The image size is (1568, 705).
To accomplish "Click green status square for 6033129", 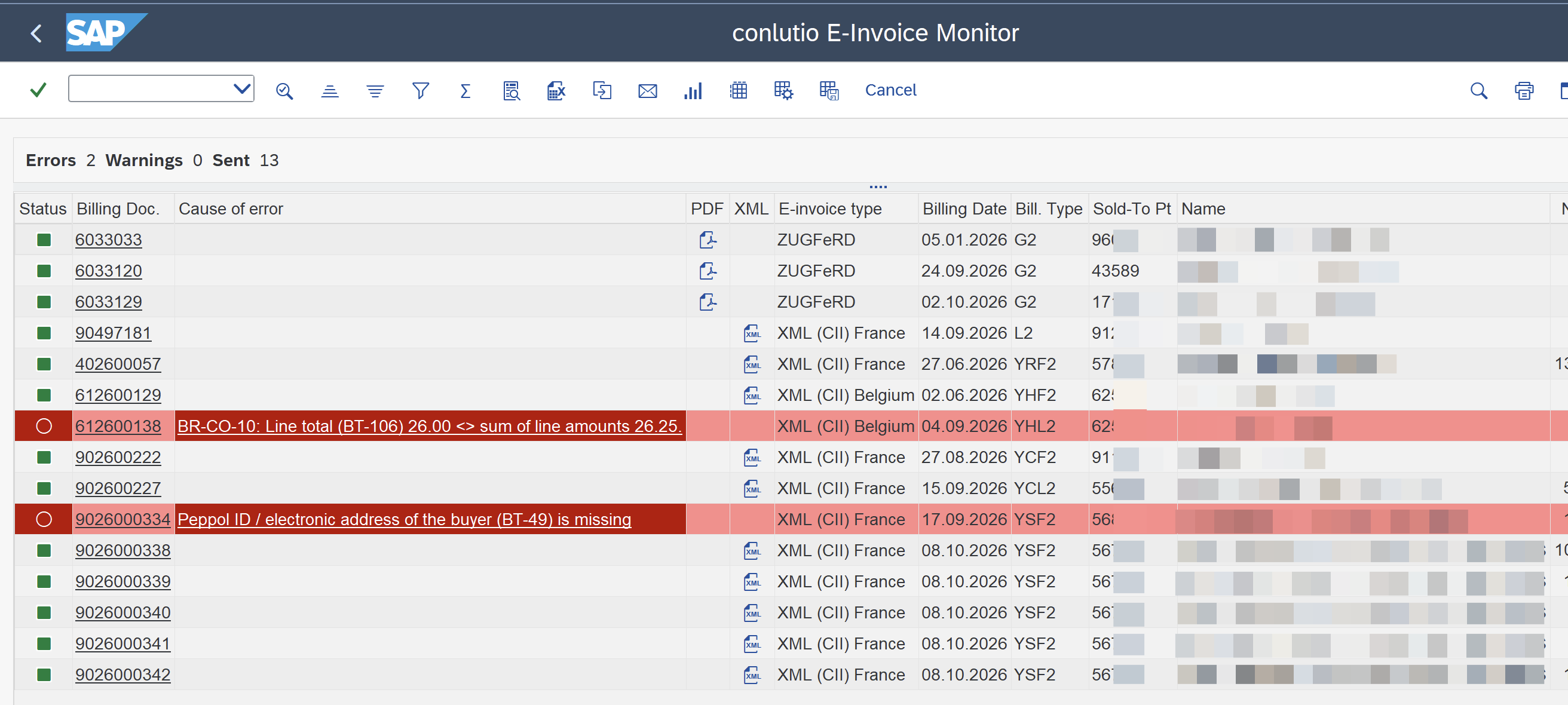I will 44,302.
